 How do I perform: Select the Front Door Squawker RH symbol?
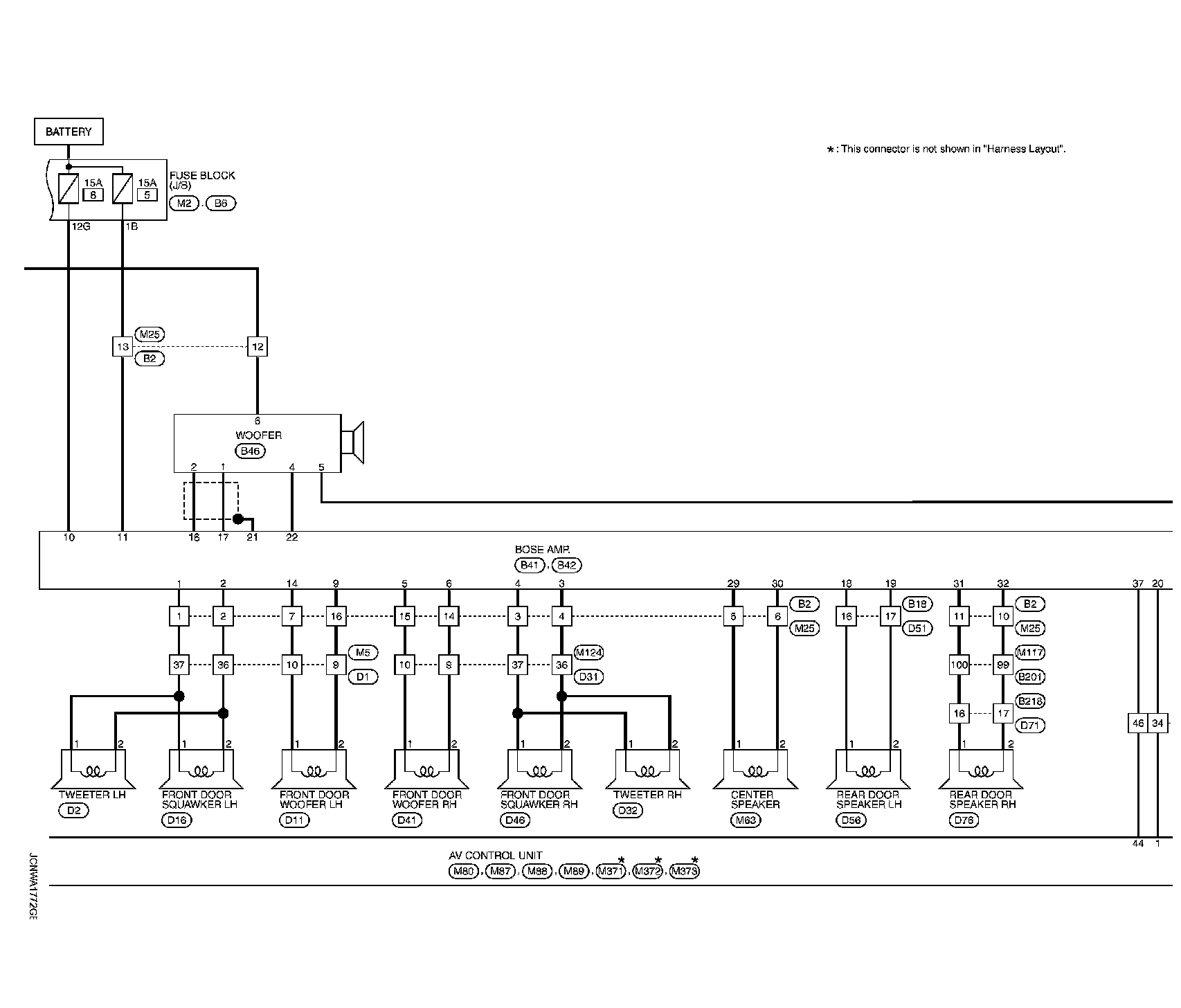tap(540, 769)
